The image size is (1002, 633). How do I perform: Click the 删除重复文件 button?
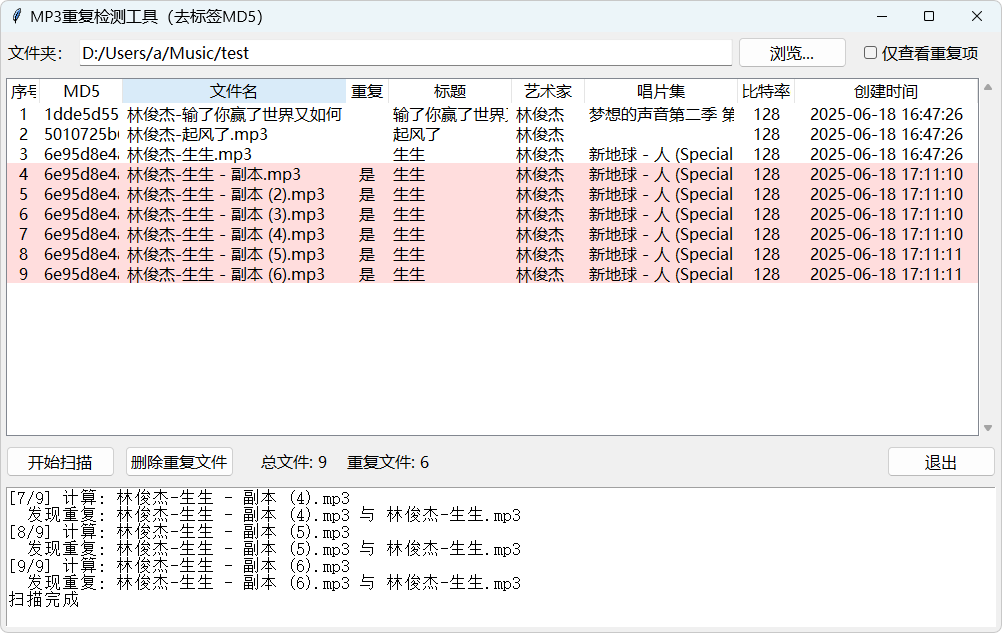tap(179, 462)
